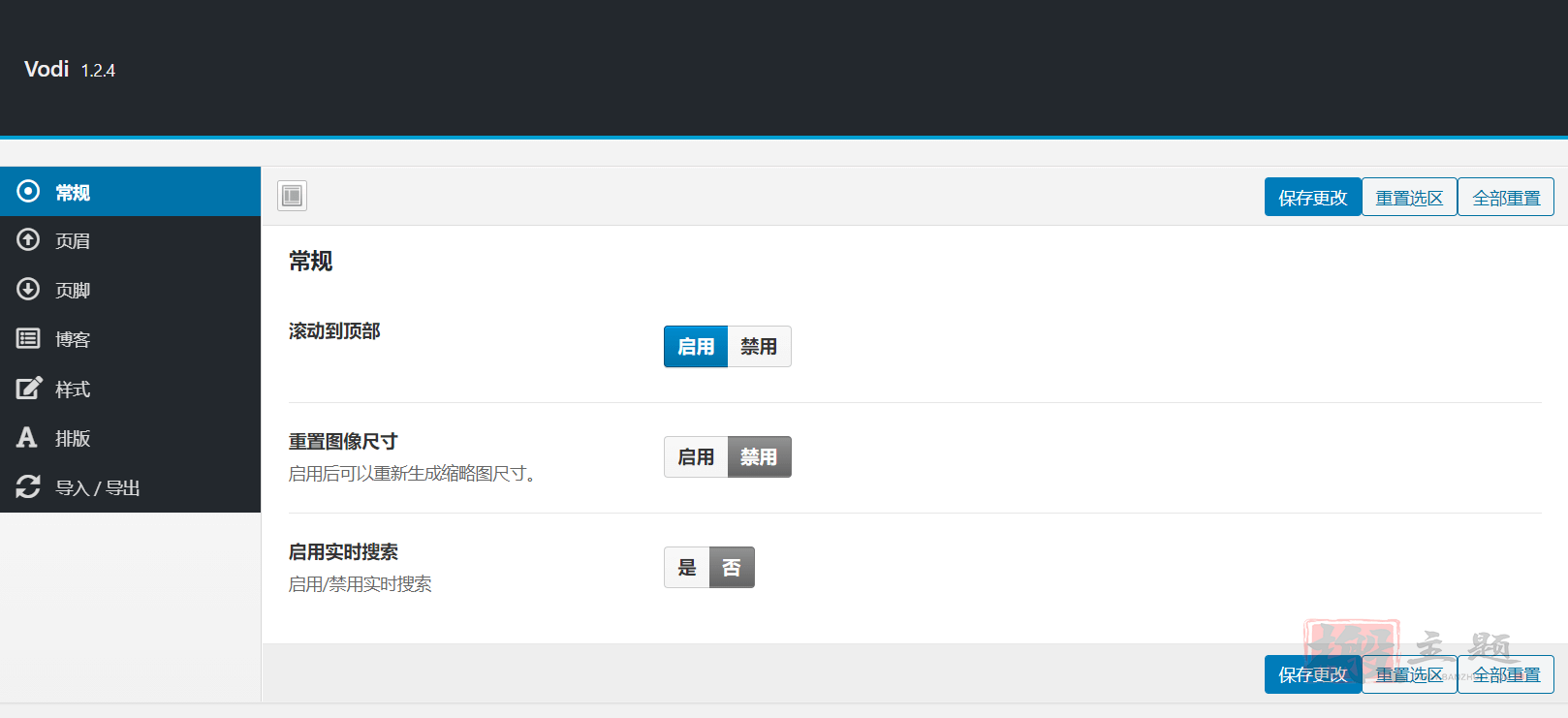Image resolution: width=1568 pixels, height=718 pixels.
Task: Set 启用实时搜索 to 否
Action: [x=732, y=567]
